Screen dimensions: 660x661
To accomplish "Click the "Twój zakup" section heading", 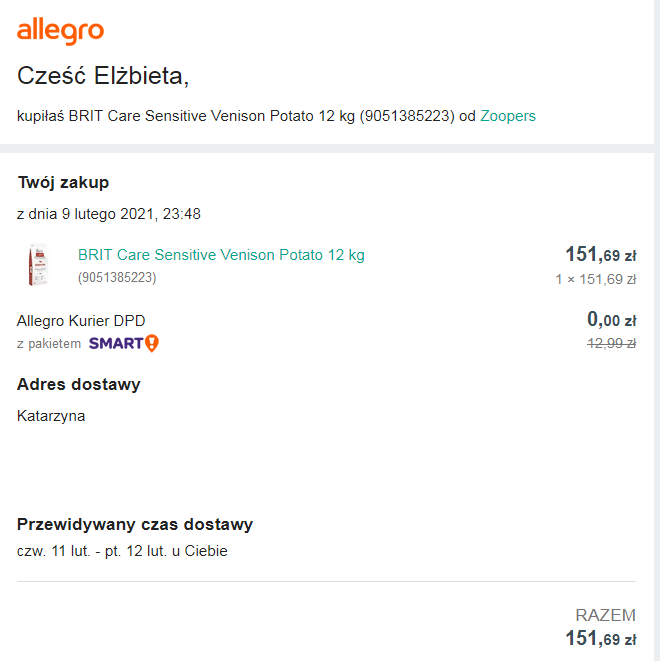I will click(x=63, y=182).
